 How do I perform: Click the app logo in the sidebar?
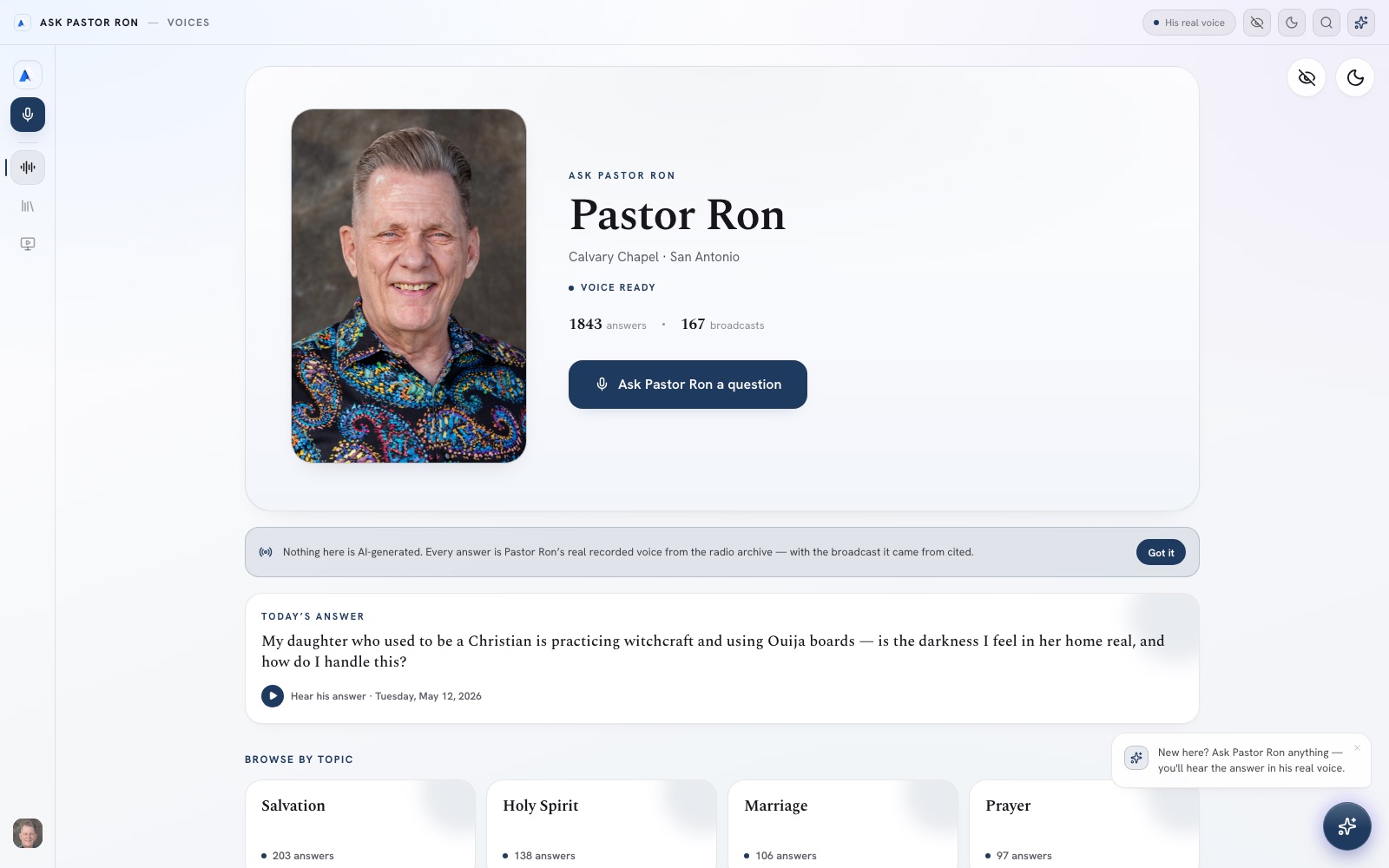pyautogui.click(x=28, y=76)
